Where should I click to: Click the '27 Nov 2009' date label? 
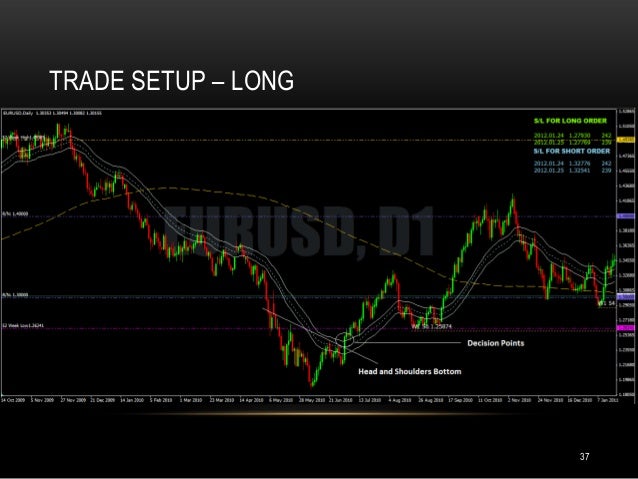73,400
